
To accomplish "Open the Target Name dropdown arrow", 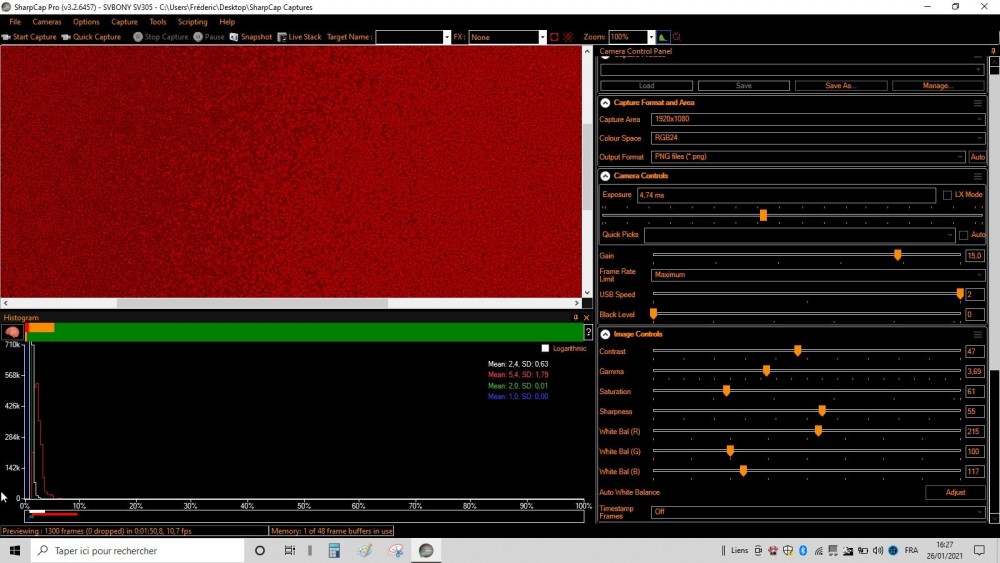I will click(446, 37).
